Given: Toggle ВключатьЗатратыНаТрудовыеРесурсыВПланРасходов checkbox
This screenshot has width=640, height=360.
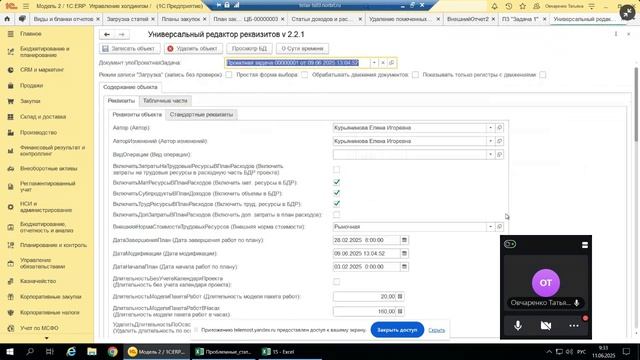Looking at the screenshot, I should (x=336, y=169).
